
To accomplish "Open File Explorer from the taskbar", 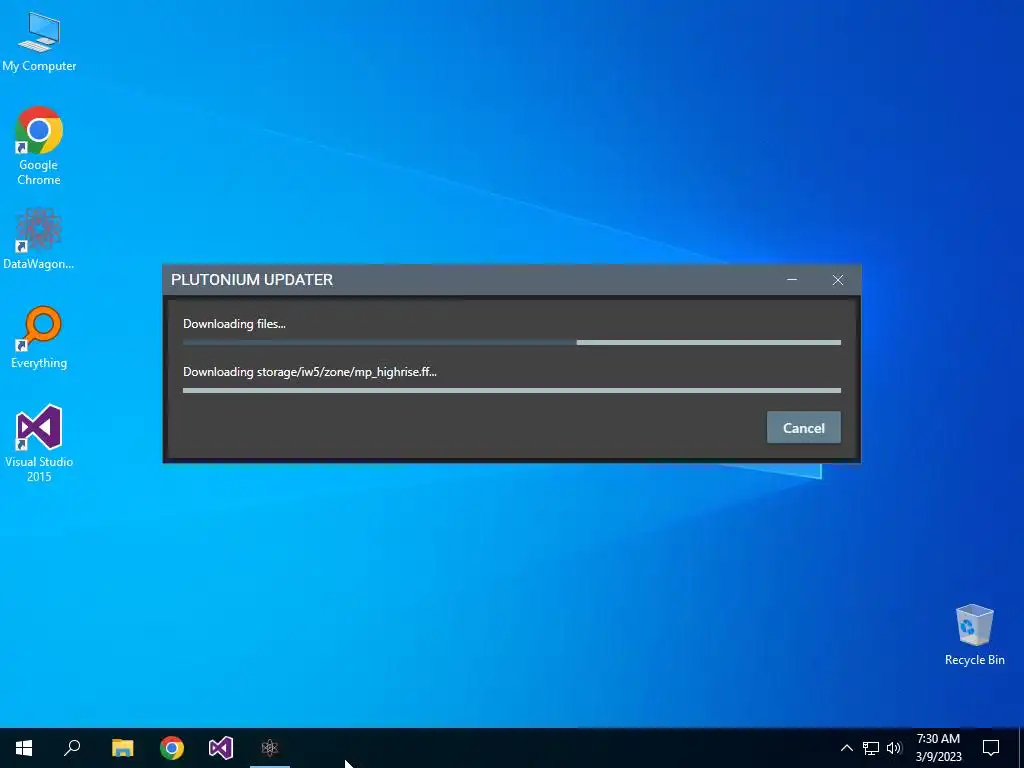I will click(x=122, y=748).
